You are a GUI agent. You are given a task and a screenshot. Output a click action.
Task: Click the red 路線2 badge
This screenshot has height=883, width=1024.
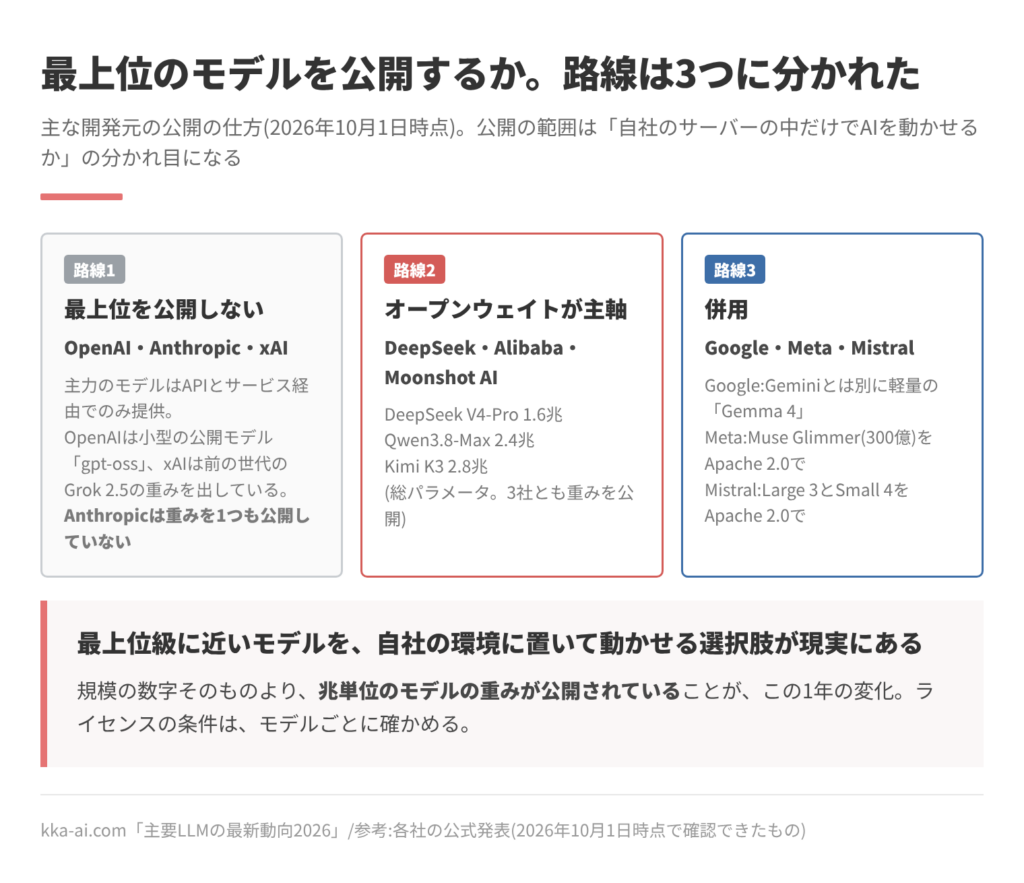(x=415, y=270)
